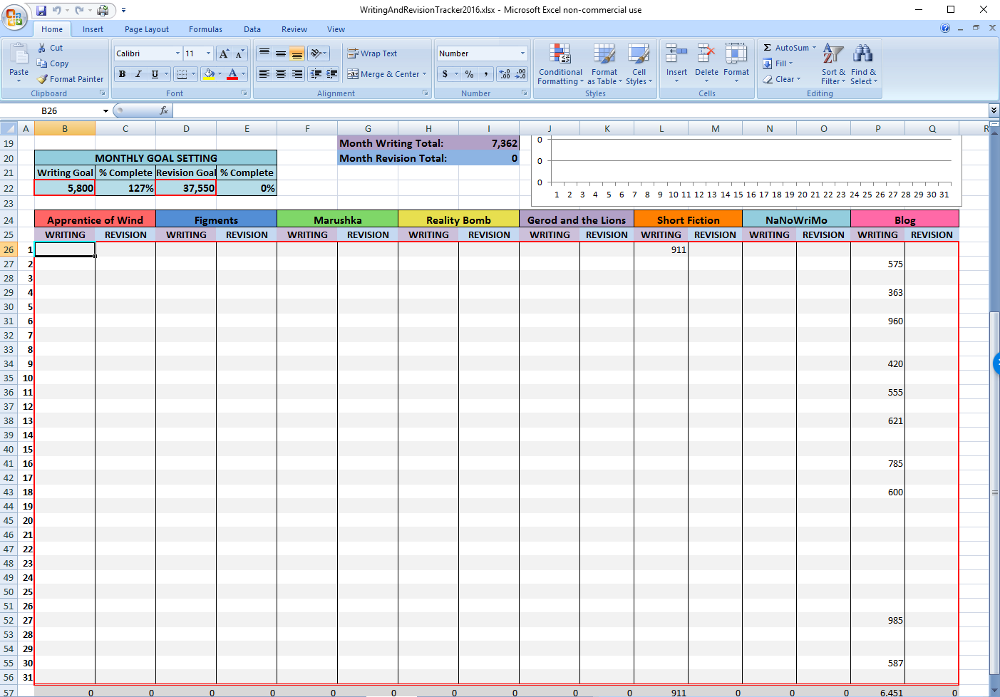Switch to the Page Layout tab
This screenshot has width=1000, height=697.
tap(146, 29)
